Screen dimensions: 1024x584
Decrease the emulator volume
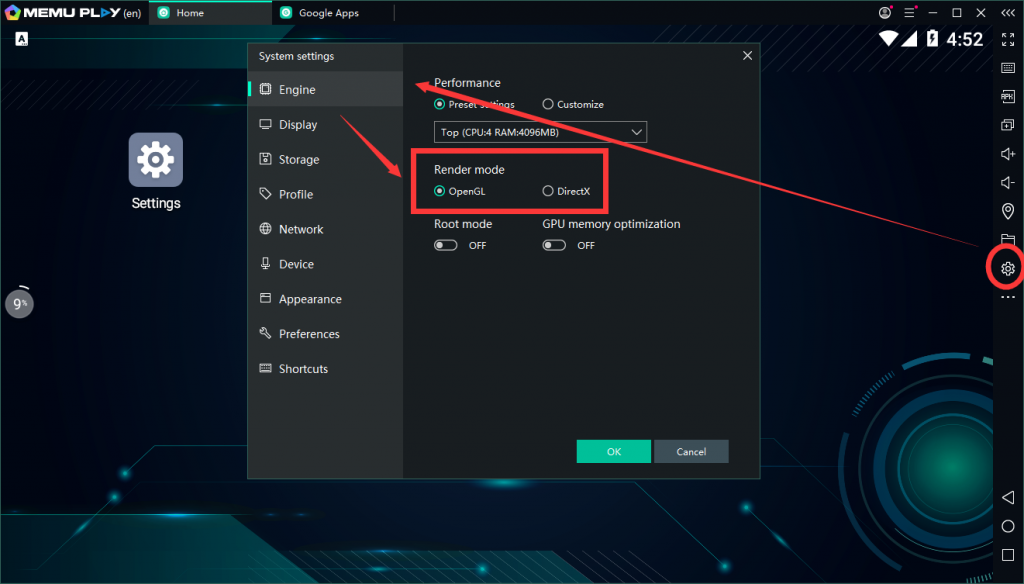(1007, 182)
